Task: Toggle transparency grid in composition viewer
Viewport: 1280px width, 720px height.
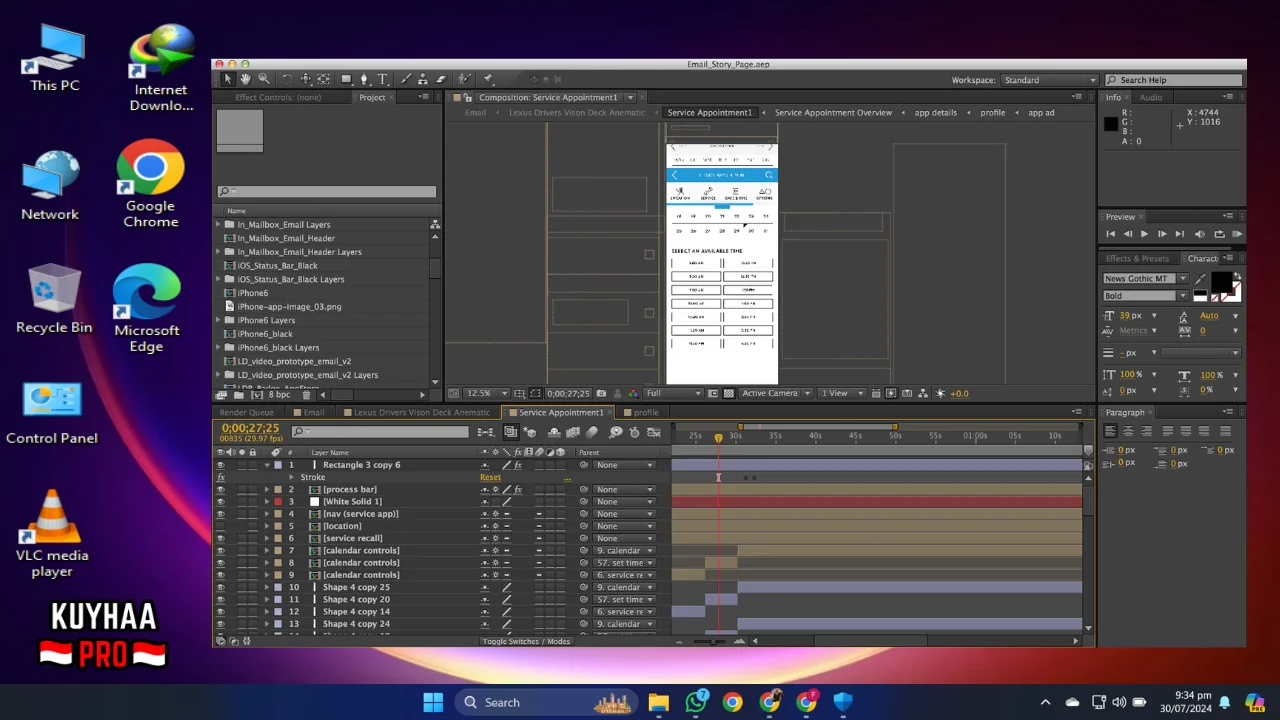Action: [x=728, y=393]
